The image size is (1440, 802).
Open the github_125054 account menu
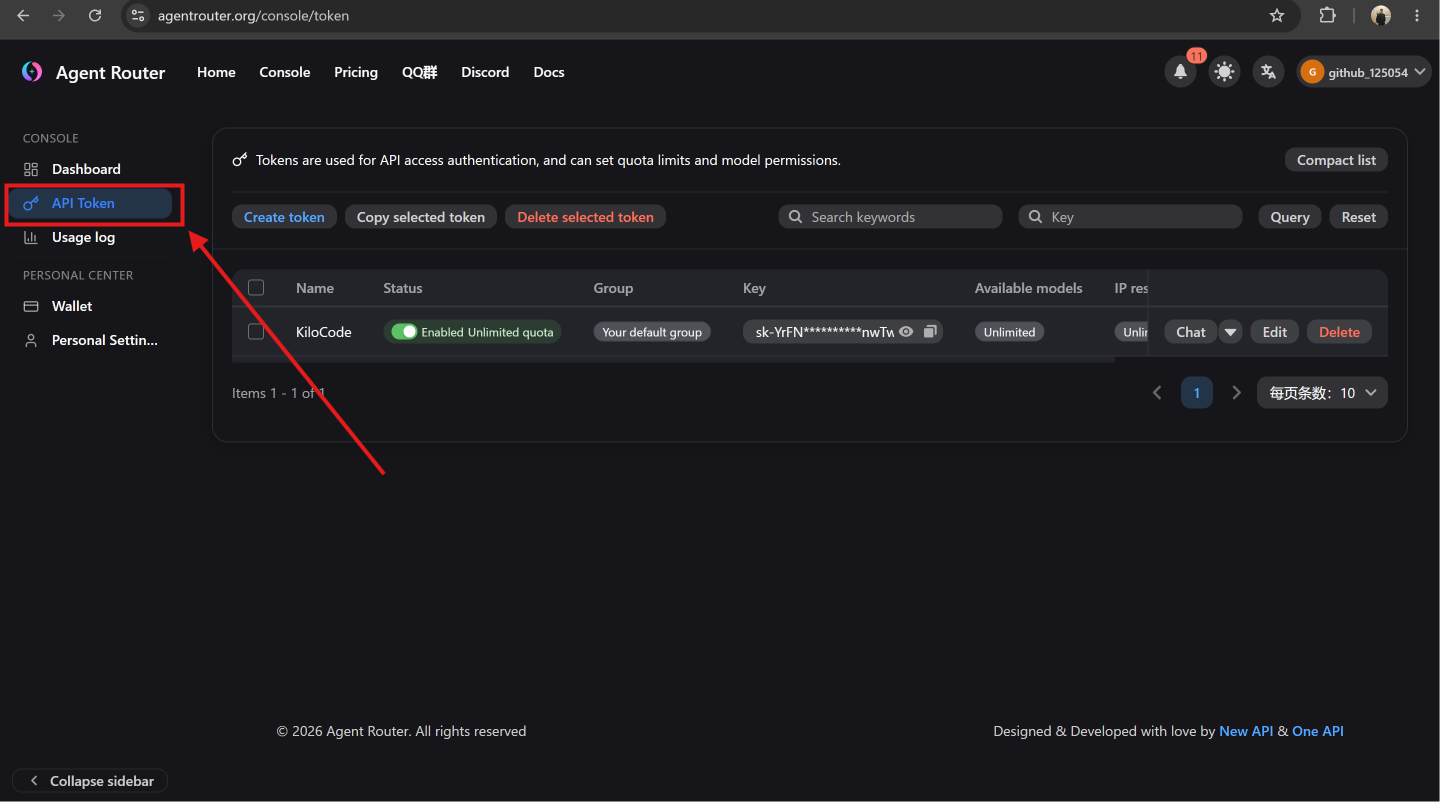1364,72
